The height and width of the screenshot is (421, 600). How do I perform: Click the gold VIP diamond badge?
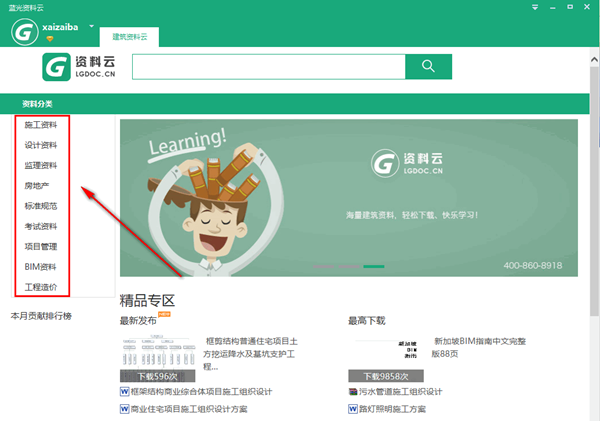click(x=50, y=39)
